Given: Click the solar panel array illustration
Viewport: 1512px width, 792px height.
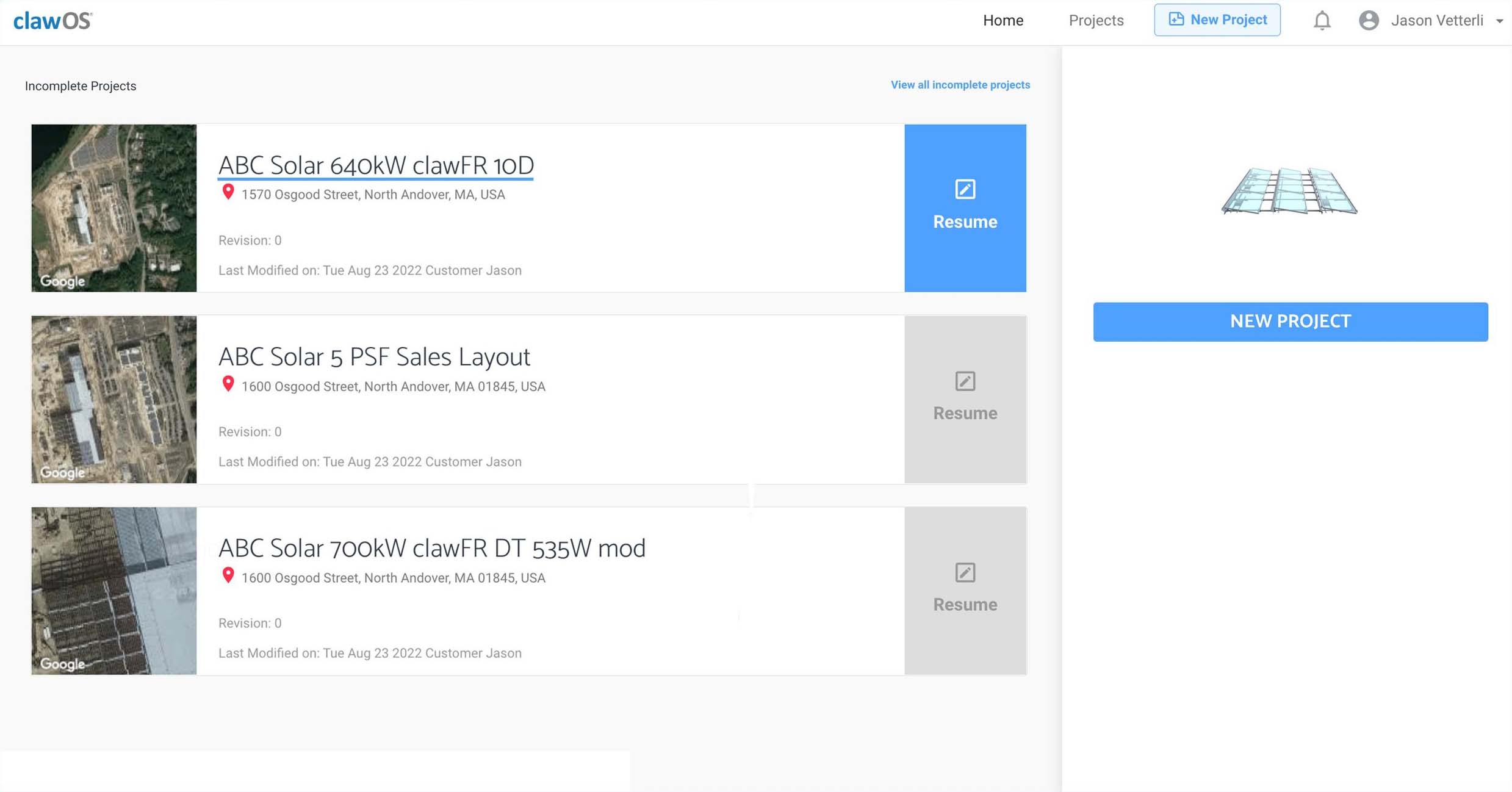Looking at the screenshot, I should [1289, 191].
